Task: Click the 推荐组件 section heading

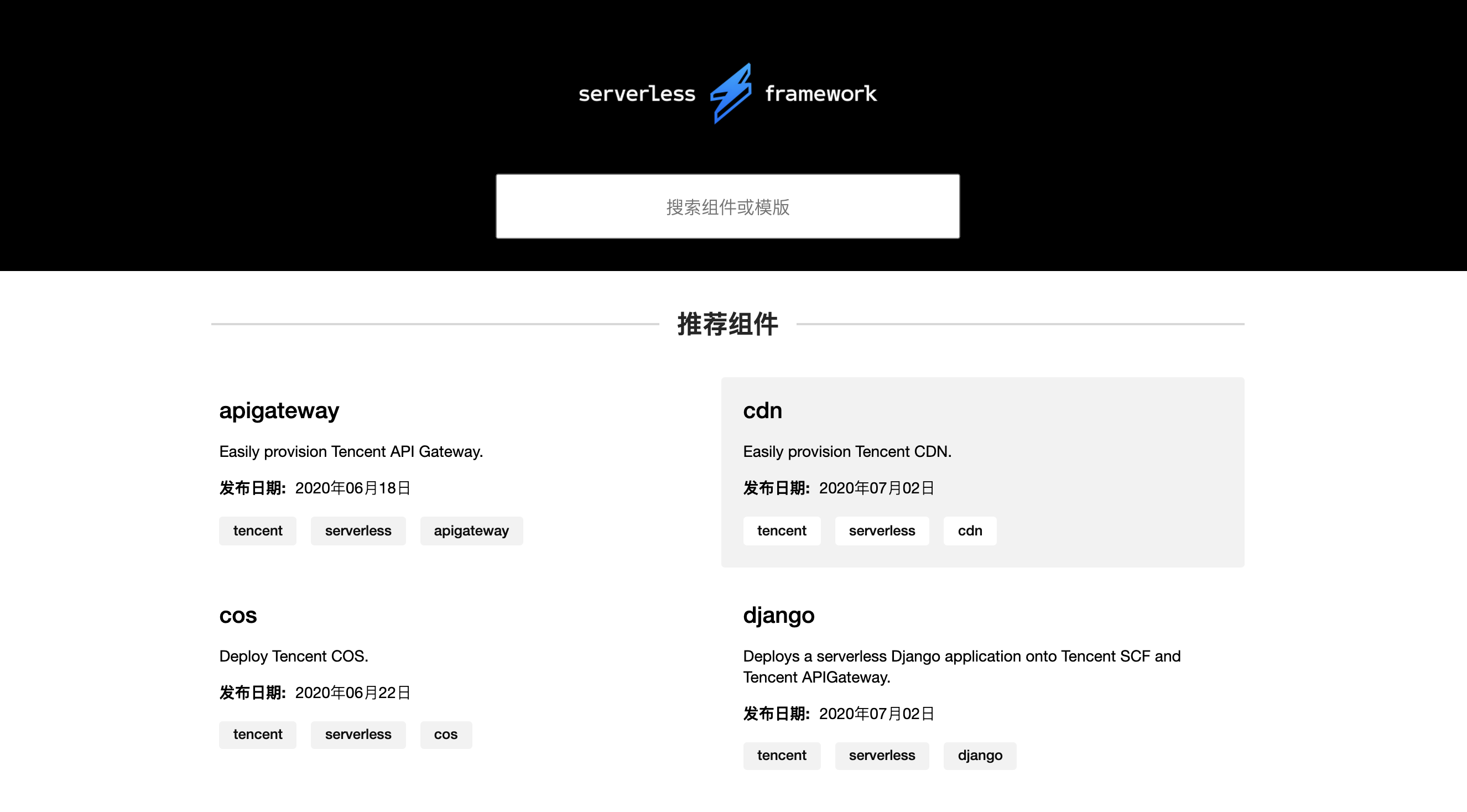Action: click(728, 324)
